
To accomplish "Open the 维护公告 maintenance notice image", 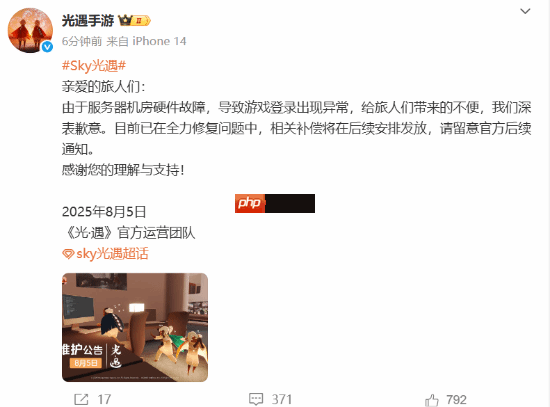I will click(135, 327).
